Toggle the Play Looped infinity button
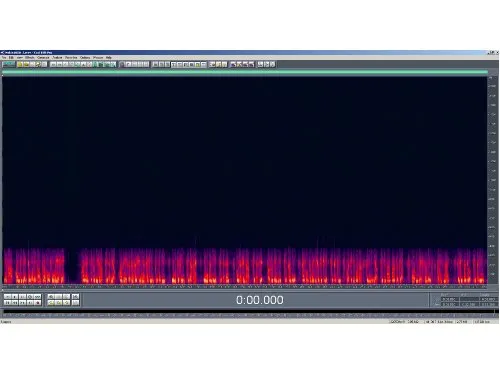 coord(37,296)
